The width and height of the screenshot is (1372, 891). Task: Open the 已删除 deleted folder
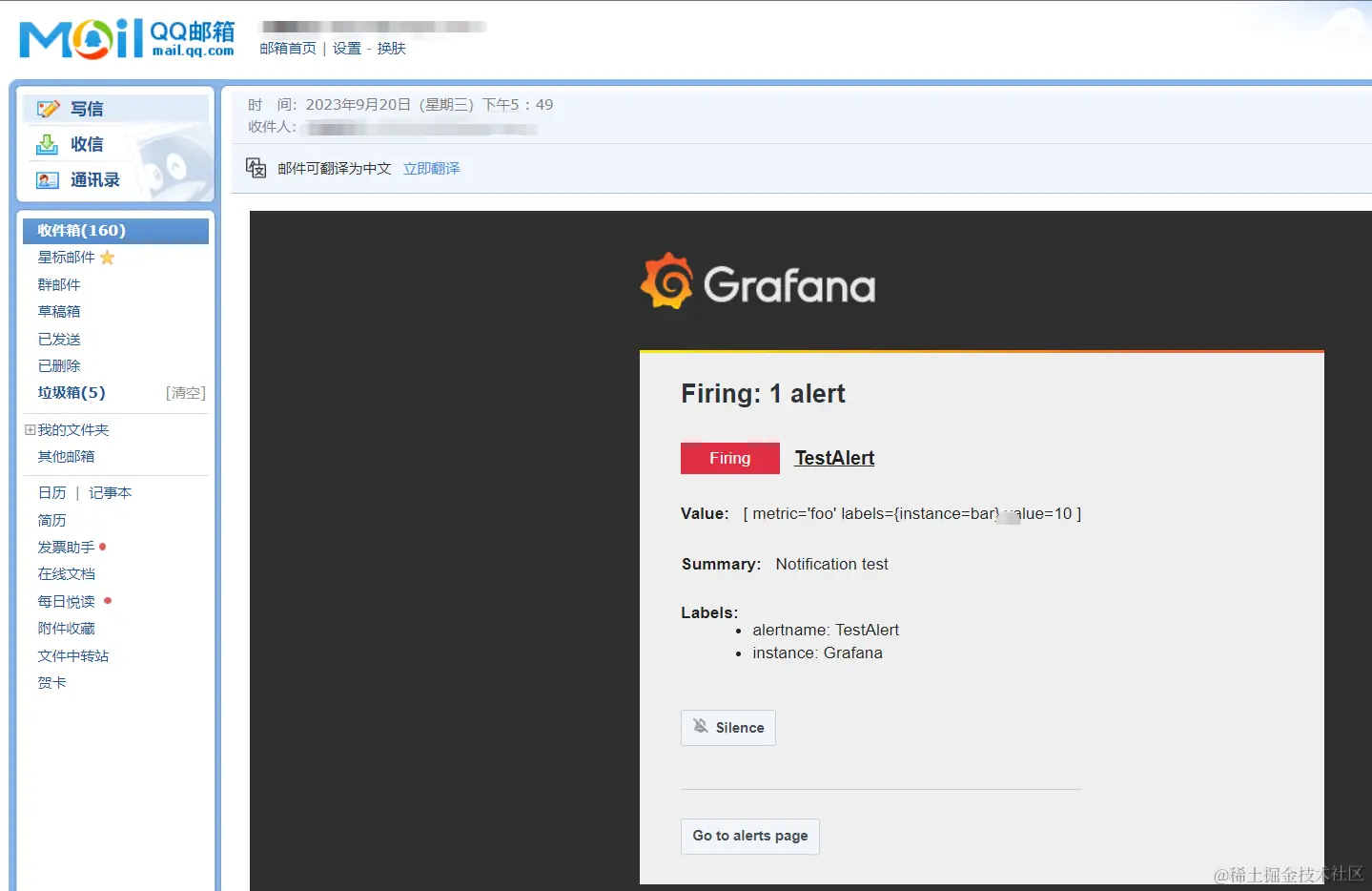59,365
